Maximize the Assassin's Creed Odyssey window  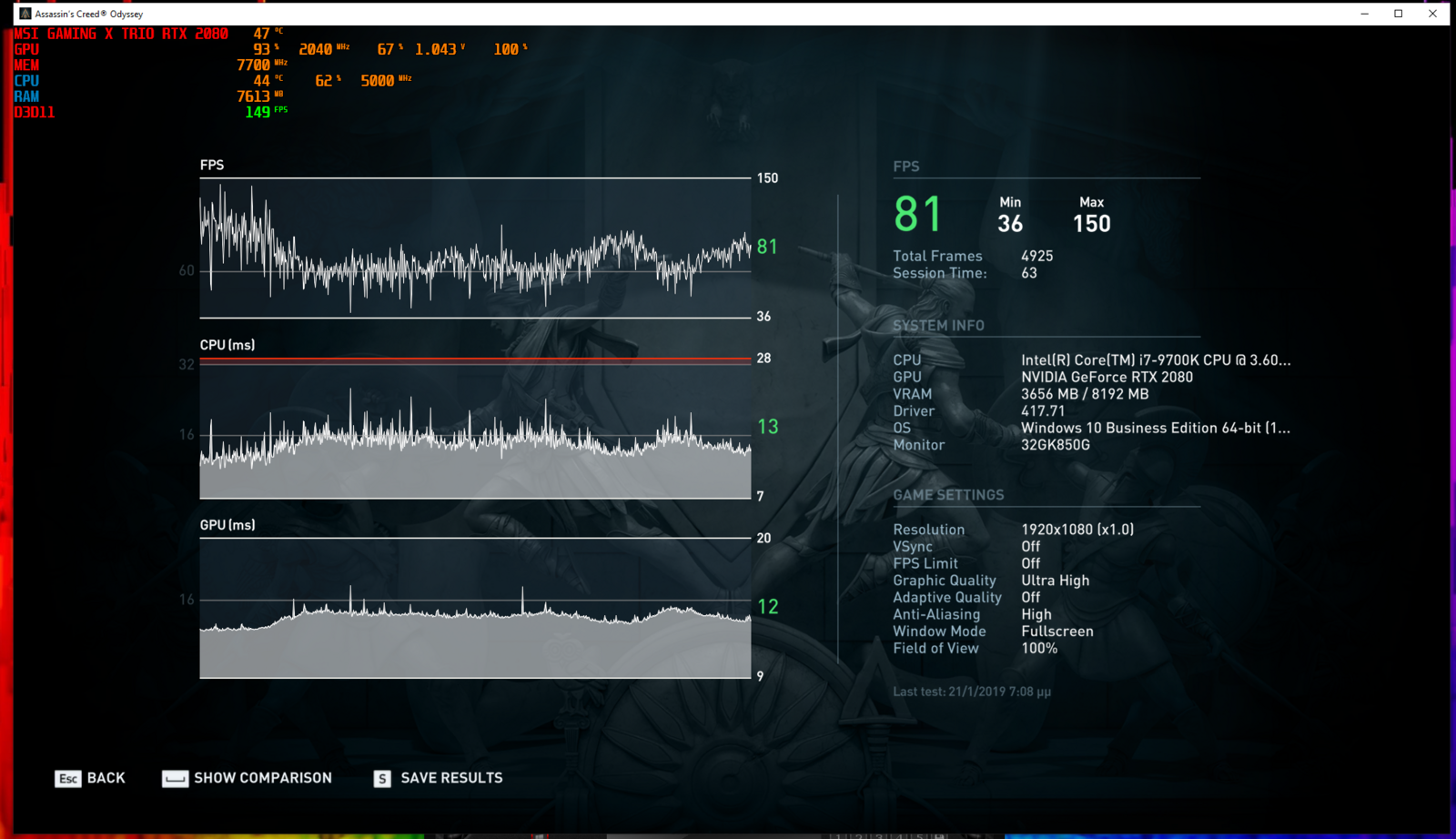coord(1399,14)
